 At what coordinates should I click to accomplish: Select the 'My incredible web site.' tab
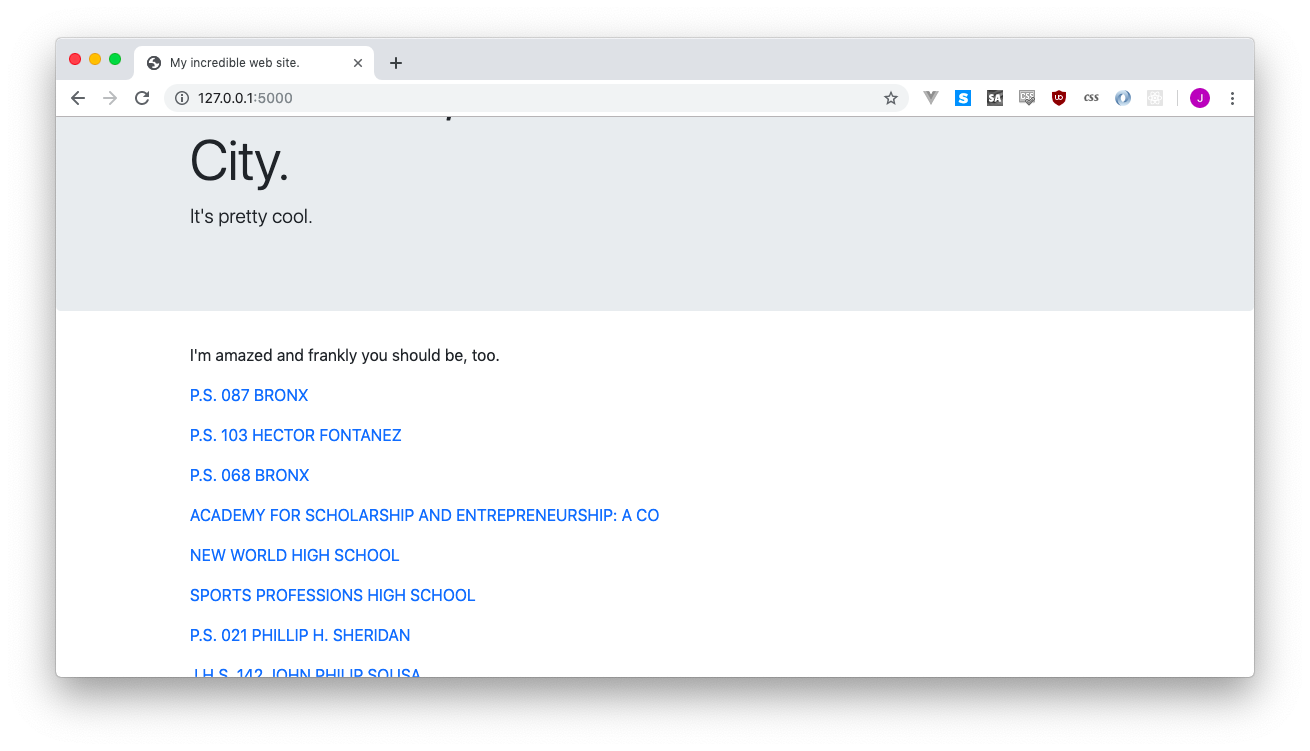pos(254,63)
